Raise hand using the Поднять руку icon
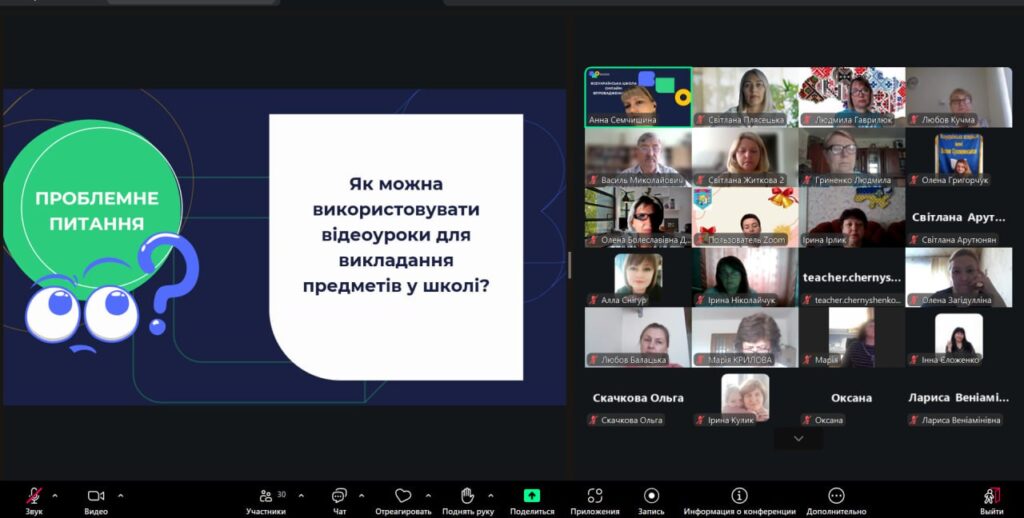Viewport: 1024px width, 518px height. (467, 496)
